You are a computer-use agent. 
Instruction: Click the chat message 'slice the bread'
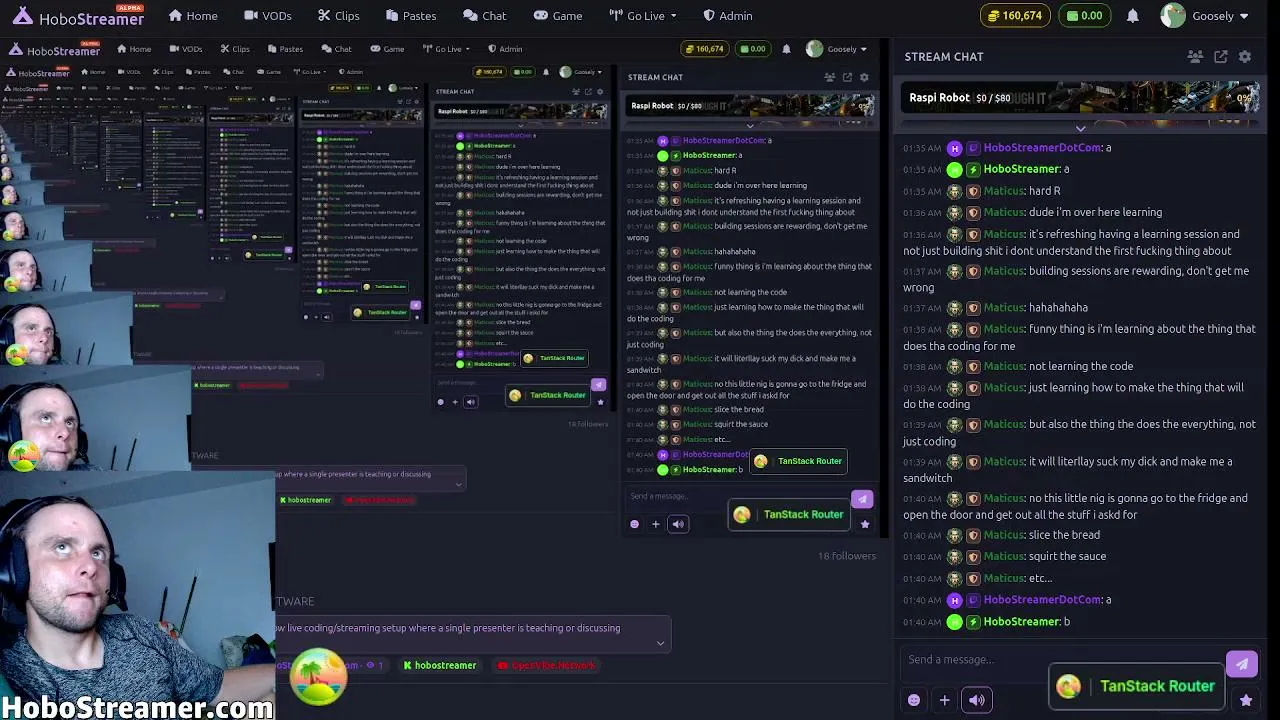[1064, 535]
